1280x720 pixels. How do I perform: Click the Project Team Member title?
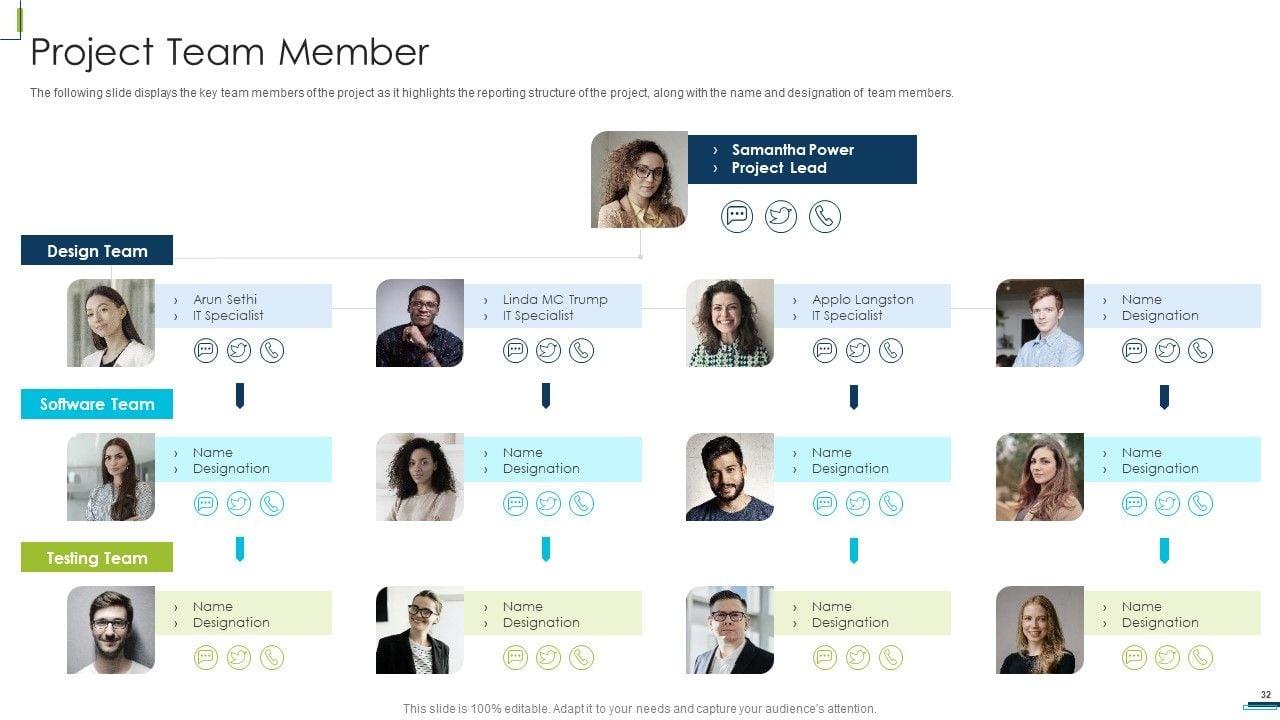(x=230, y=52)
